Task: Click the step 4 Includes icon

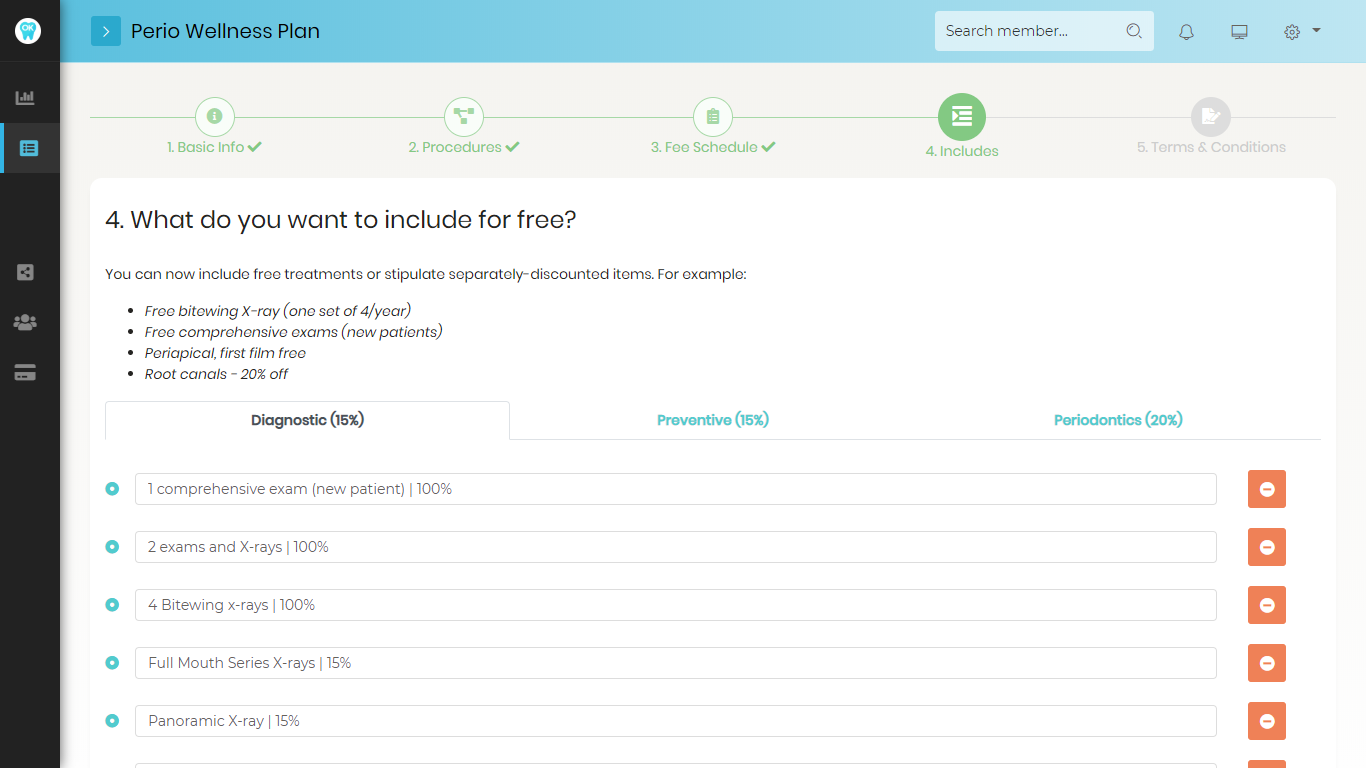Action: tap(962, 117)
